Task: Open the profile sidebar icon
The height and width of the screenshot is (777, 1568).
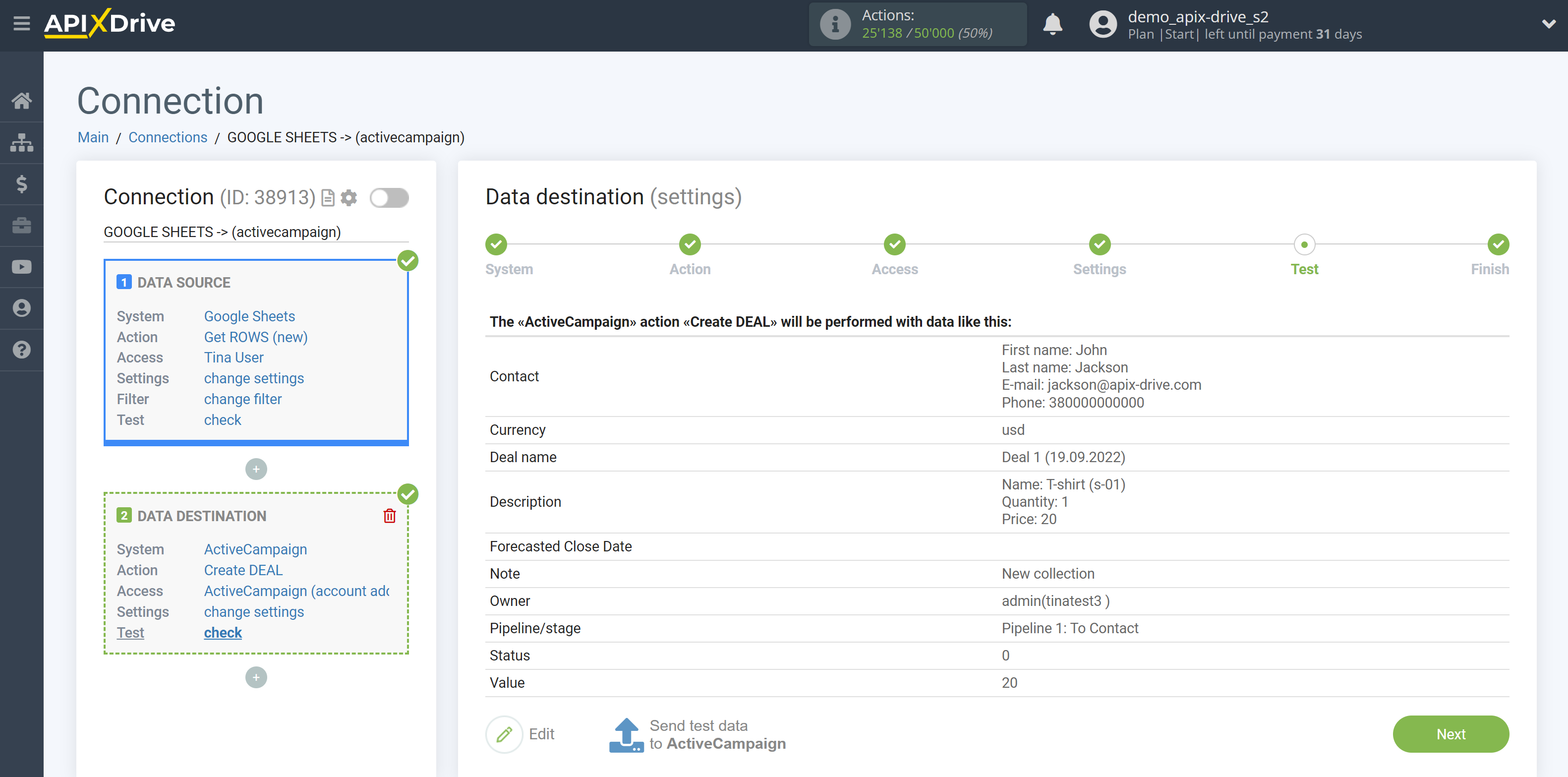Action: 21,308
